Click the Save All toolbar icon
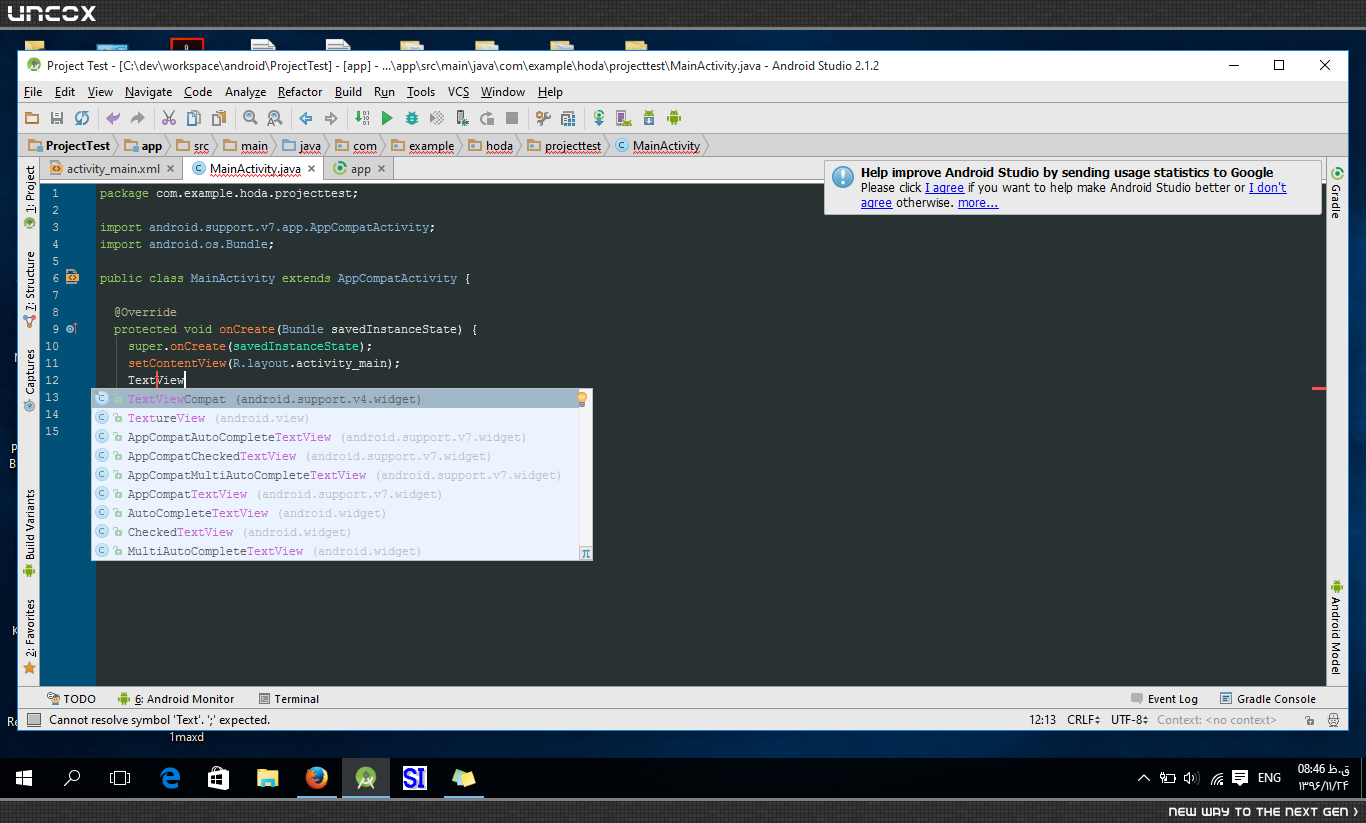The width and height of the screenshot is (1366, 823). click(57, 118)
